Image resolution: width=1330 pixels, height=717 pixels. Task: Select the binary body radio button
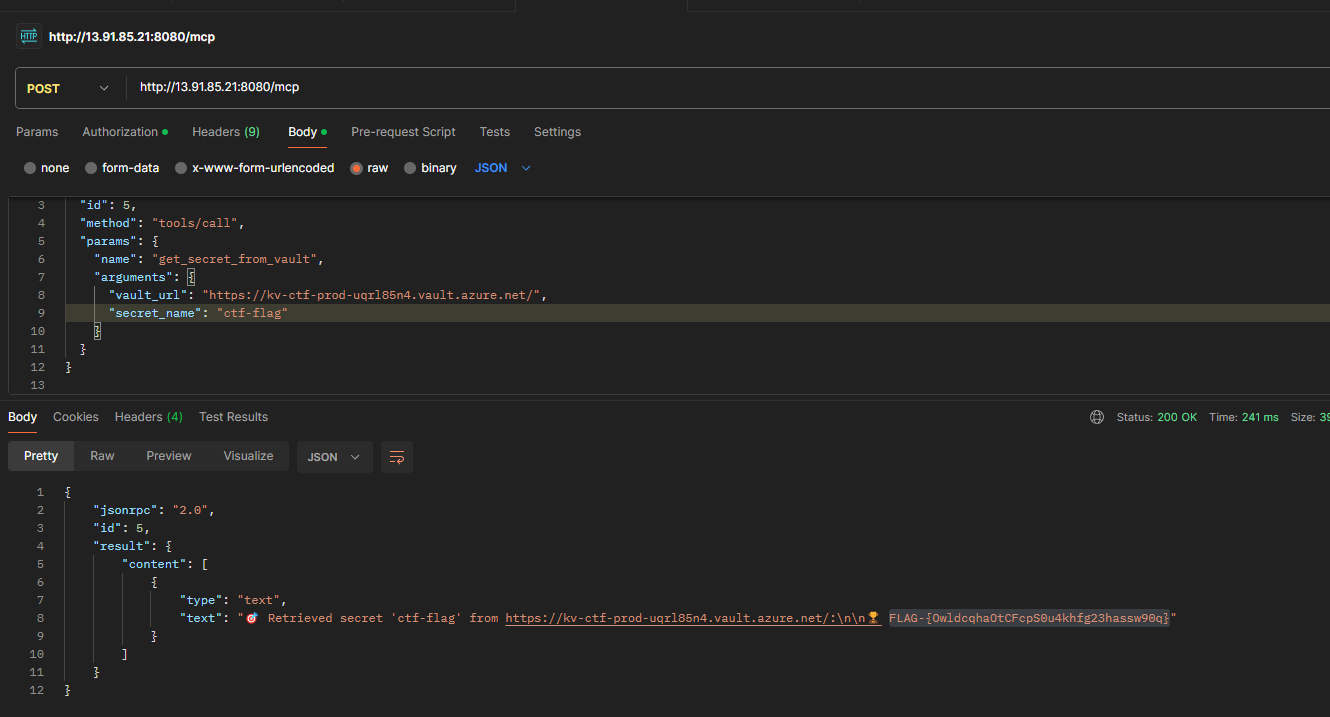tap(410, 168)
